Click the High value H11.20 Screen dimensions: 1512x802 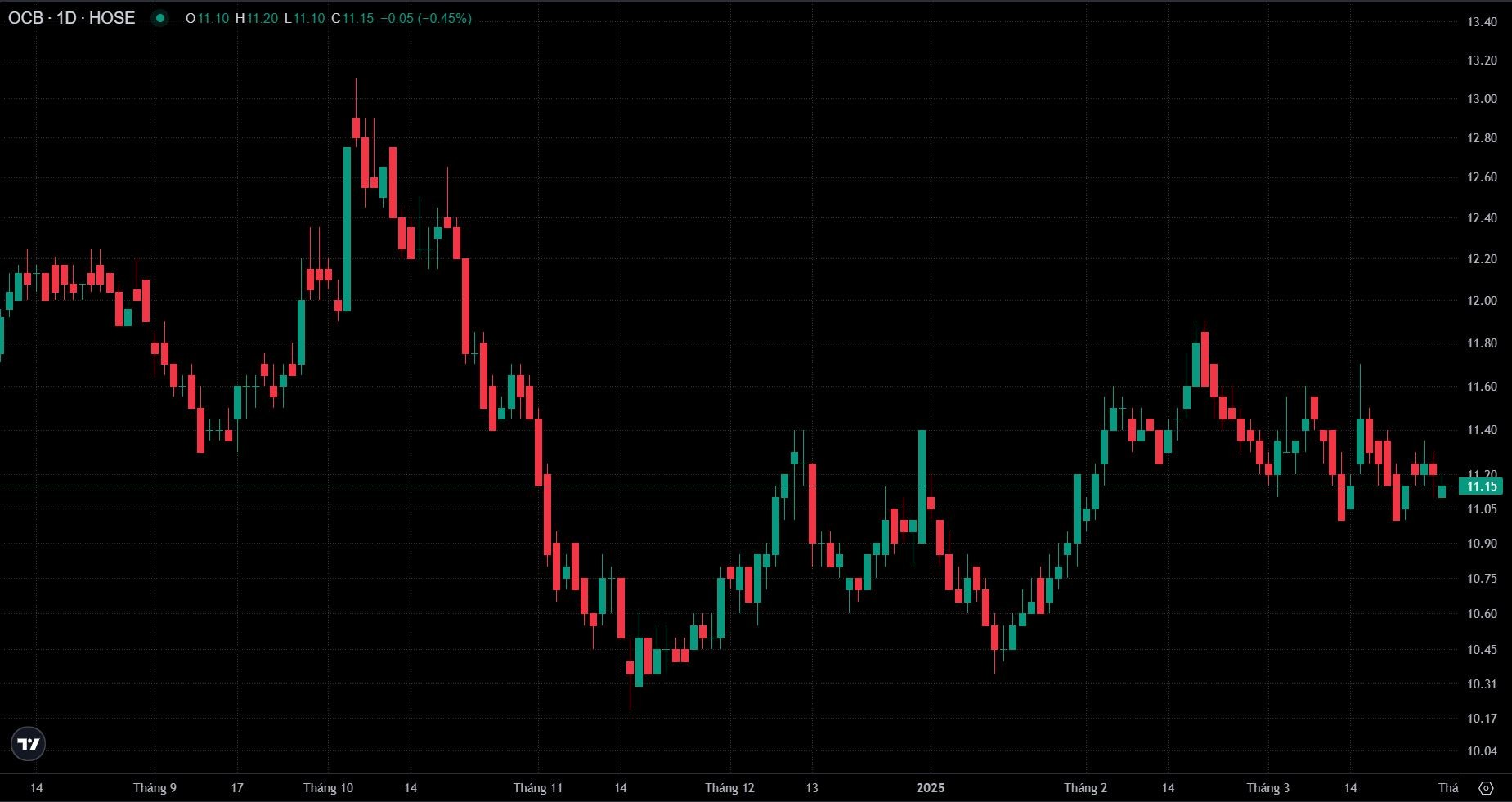[x=256, y=18]
